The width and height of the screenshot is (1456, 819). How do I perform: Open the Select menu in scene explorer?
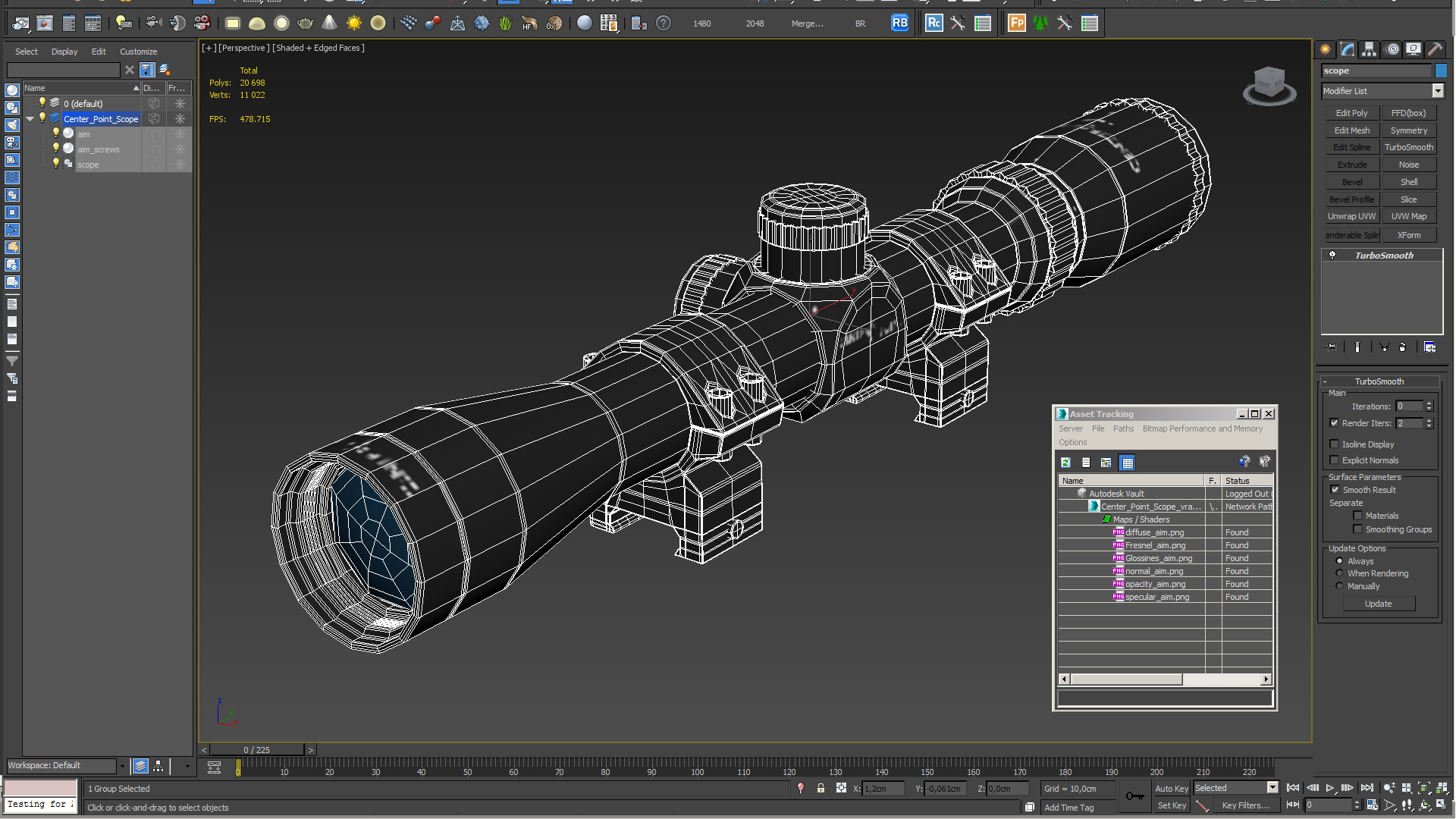[26, 52]
